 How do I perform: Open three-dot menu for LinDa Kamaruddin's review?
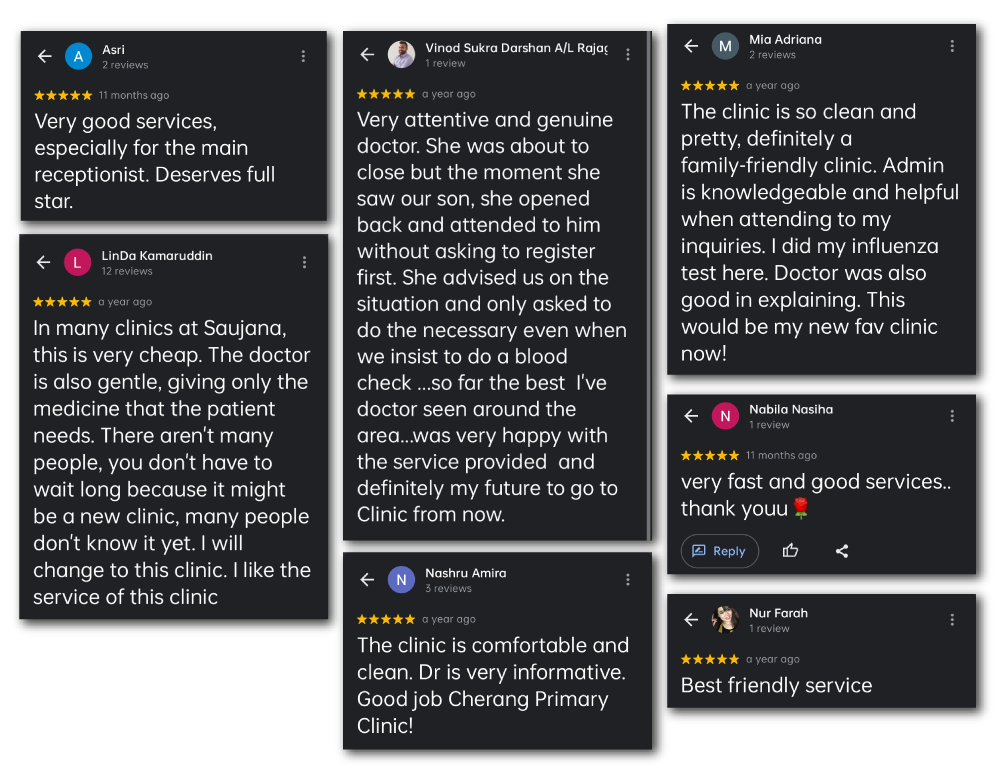[x=304, y=262]
